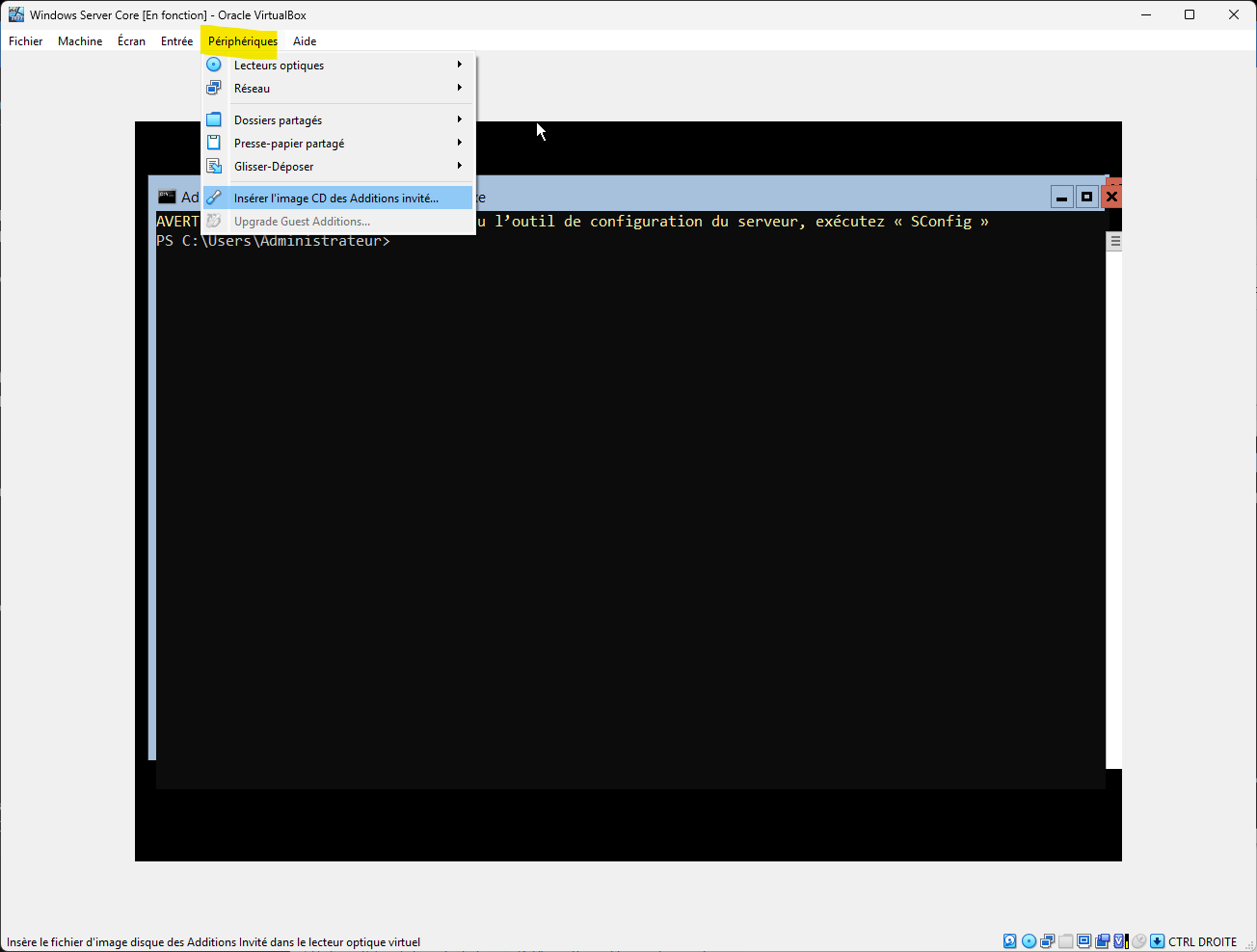Close the guest console window

coord(1111,198)
